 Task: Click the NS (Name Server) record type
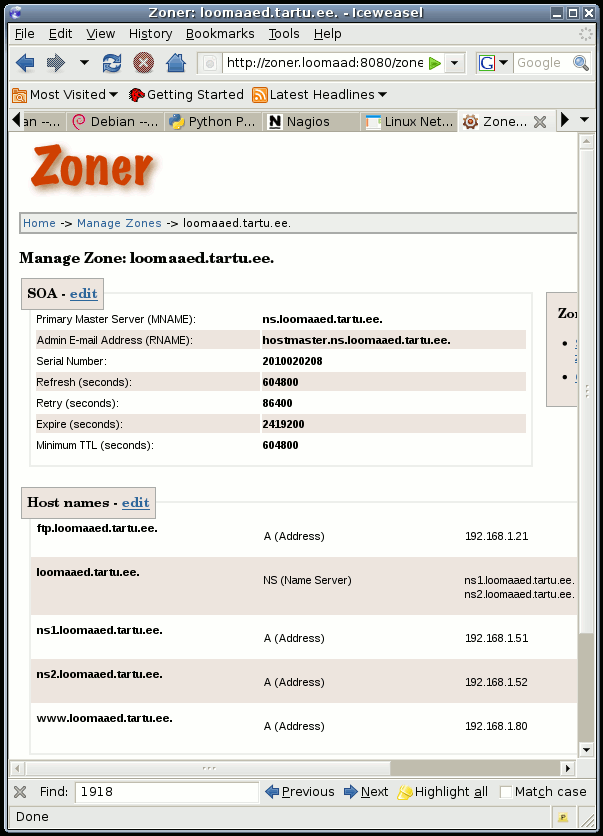(x=307, y=580)
